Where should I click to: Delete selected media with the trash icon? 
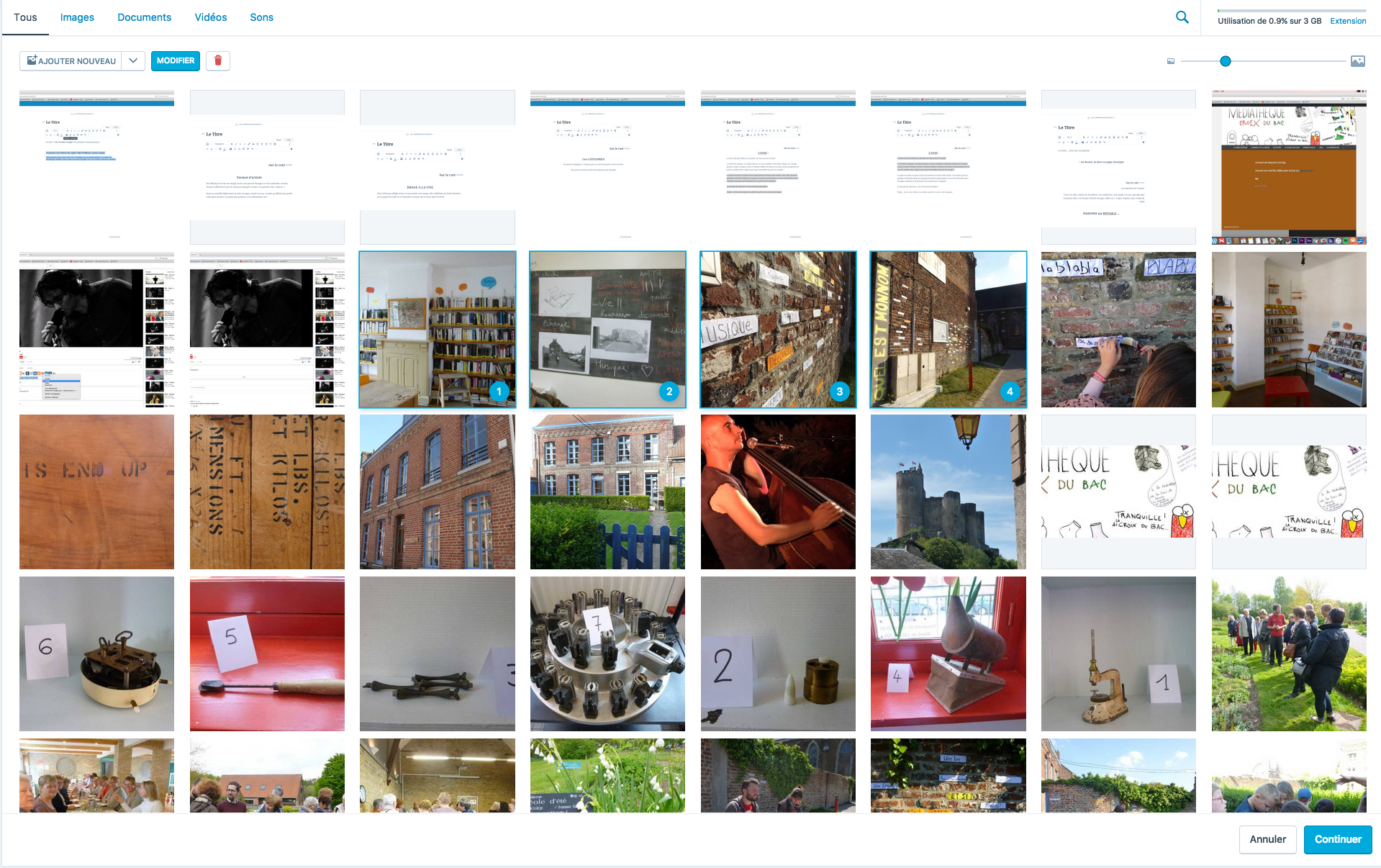click(218, 61)
